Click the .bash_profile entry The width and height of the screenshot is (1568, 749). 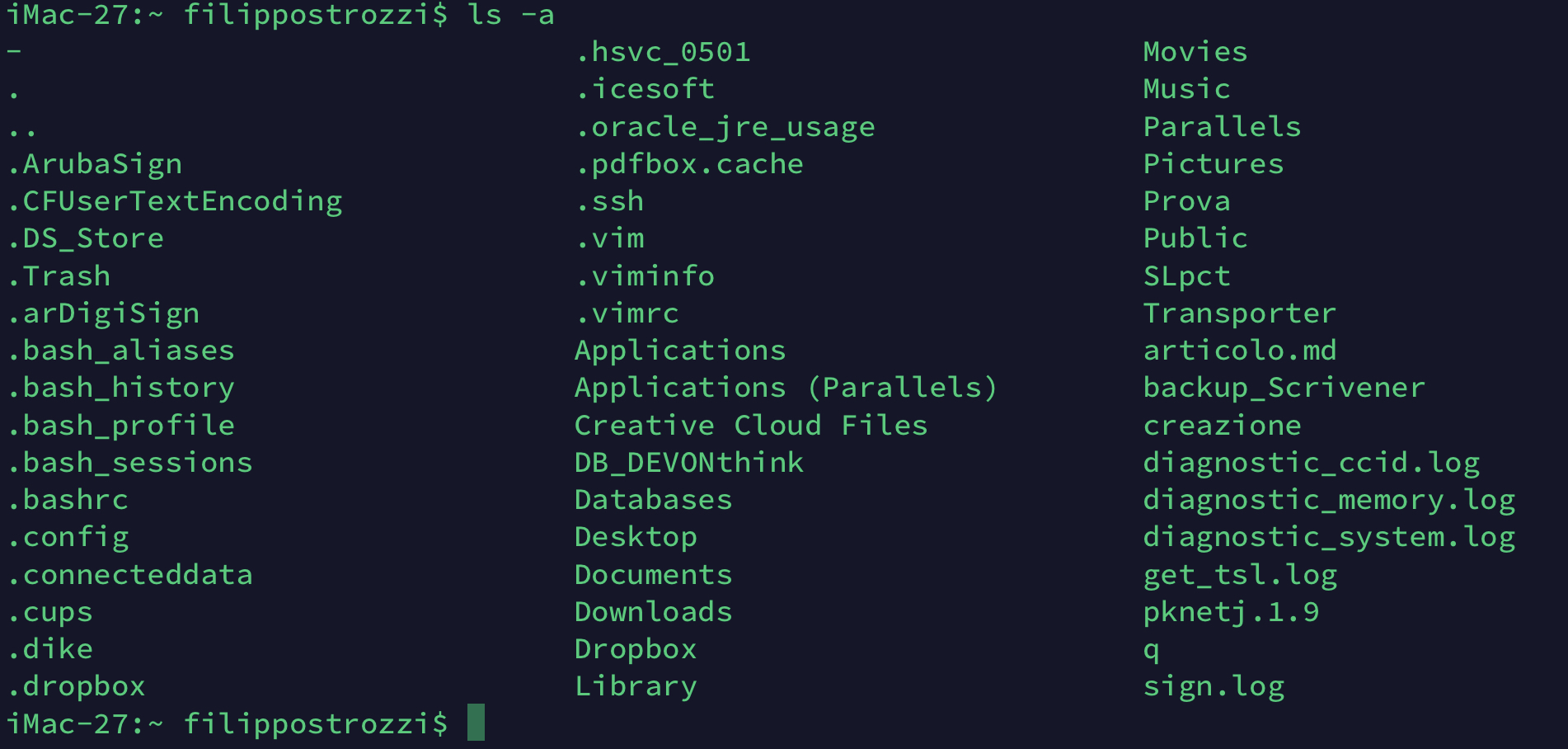(121, 426)
